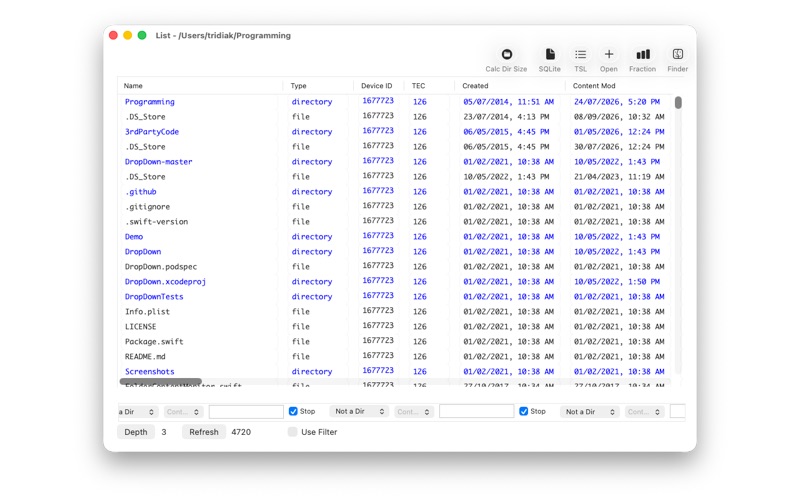Uncheck the Stop checkbox left of first 'Not a Dir'
The width and height of the screenshot is (800, 500).
click(x=293, y=411)
